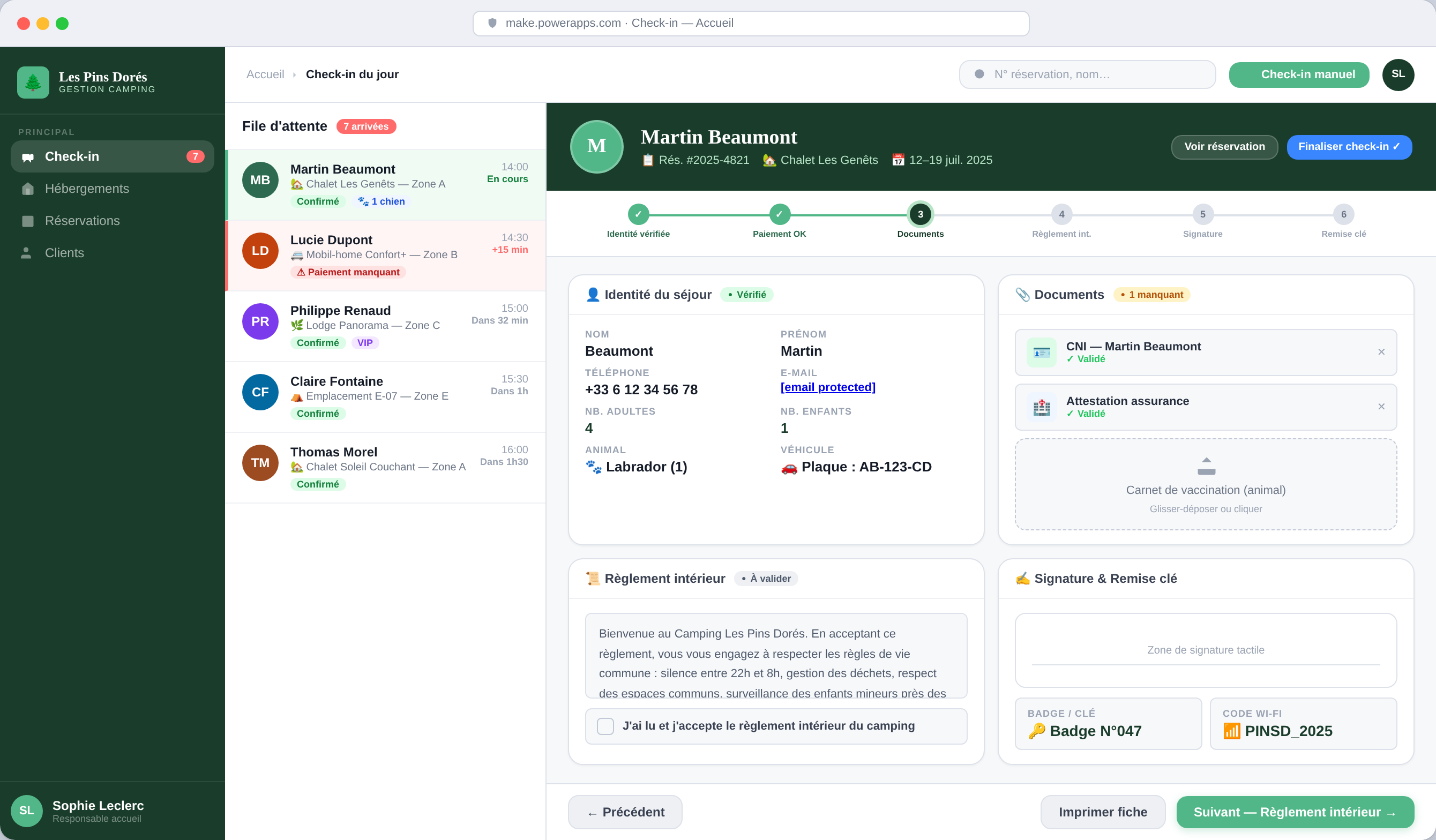Click the Finaliser check-in button

(x=1348, y=147)
